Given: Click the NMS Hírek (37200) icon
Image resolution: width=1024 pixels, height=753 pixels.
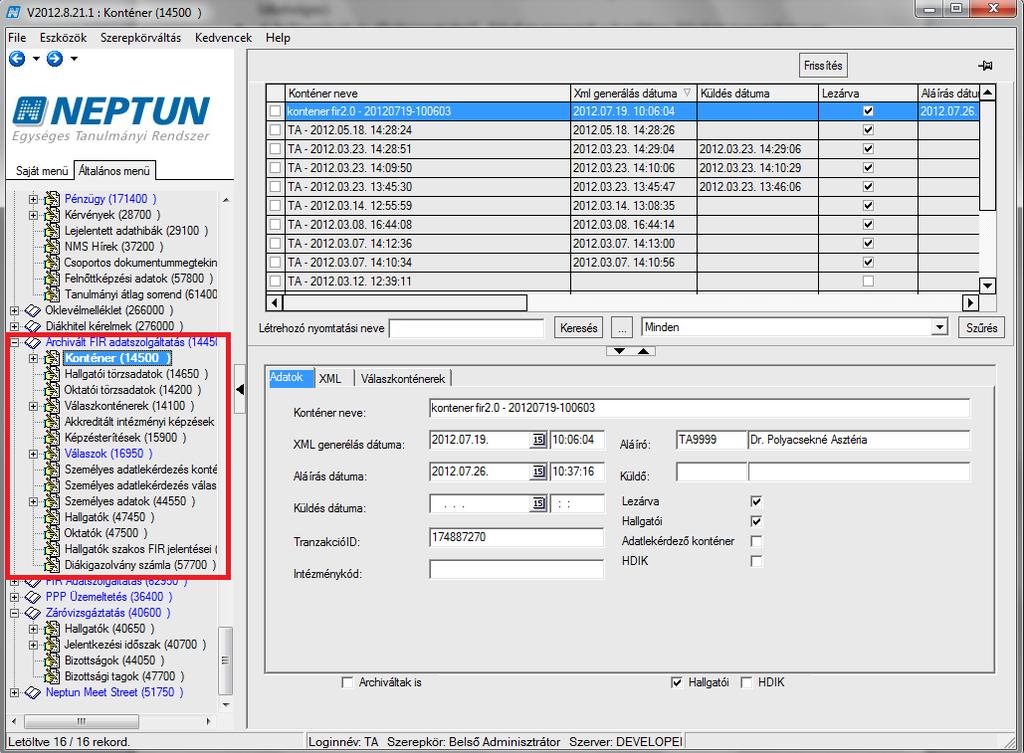Looking at the screenshot, I should 52,247.
